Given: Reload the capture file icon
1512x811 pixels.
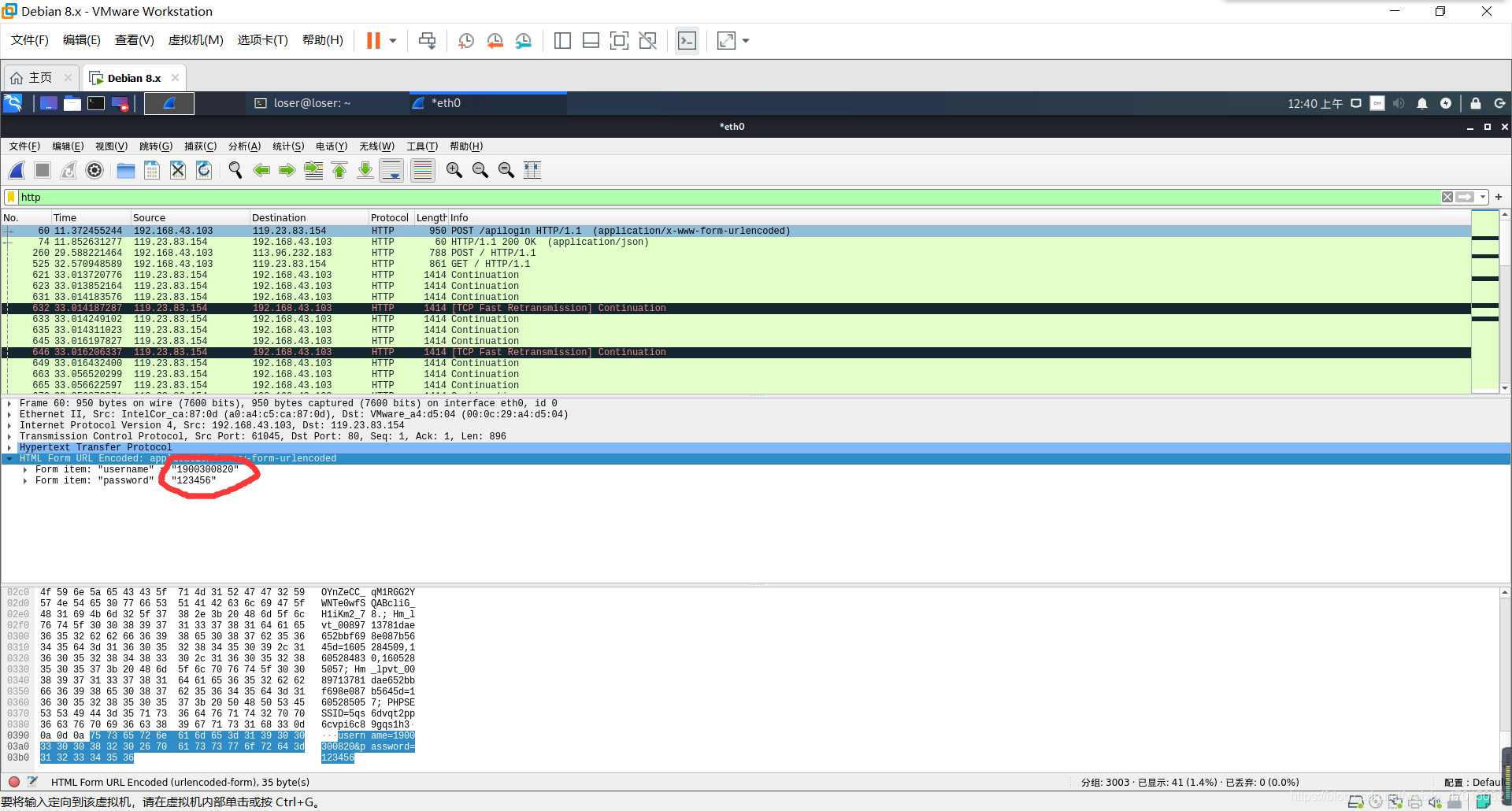Looking at the screenshot, I should [204, 170].
